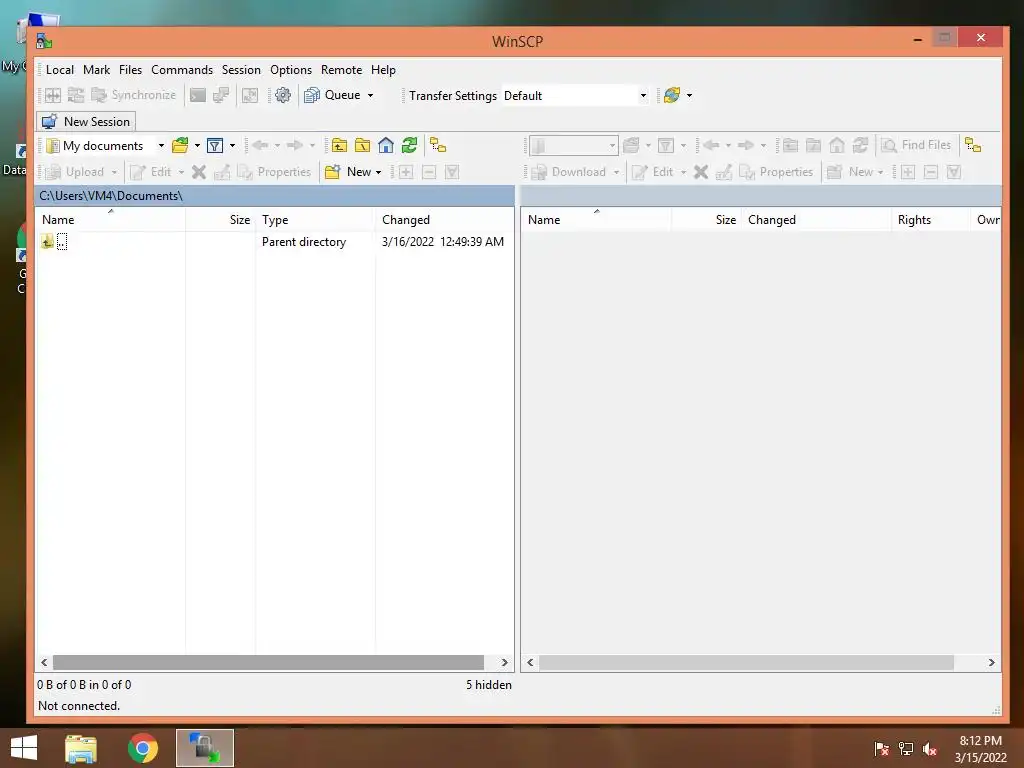The height and width of the screenshot is (768, 1024).
Task: Go to local parent directory icon
Action: pyautogui.click(x=339, y=146)
